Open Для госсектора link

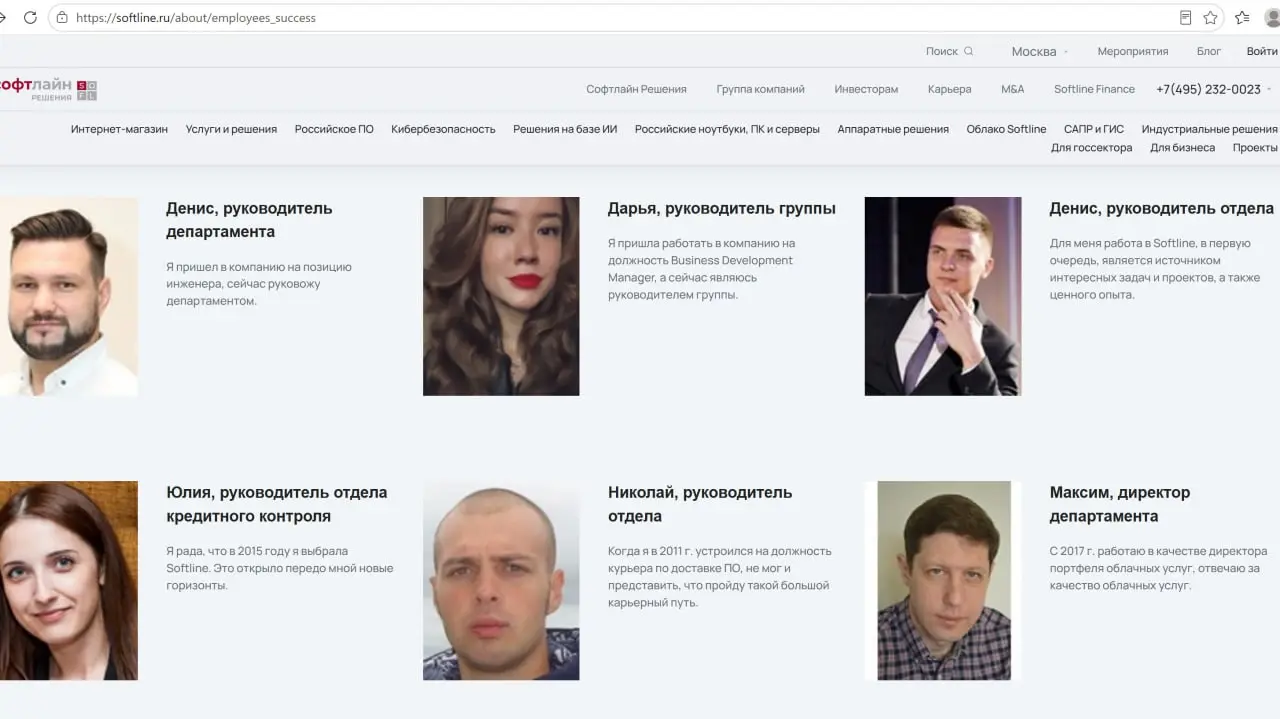point(1091,147)
